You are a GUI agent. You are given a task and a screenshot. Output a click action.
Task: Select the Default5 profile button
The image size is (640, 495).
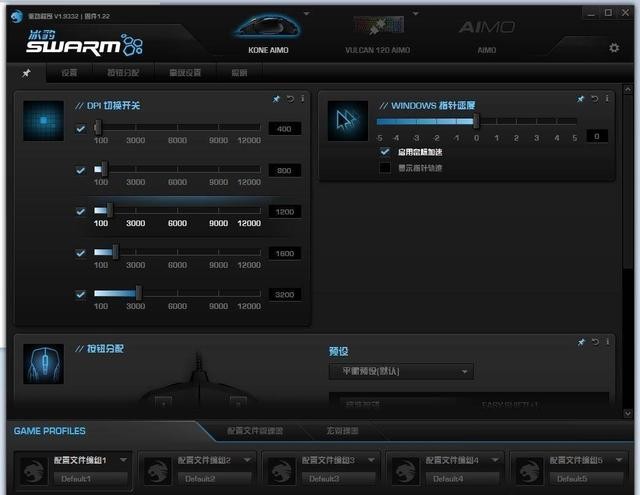coord(587,479)
